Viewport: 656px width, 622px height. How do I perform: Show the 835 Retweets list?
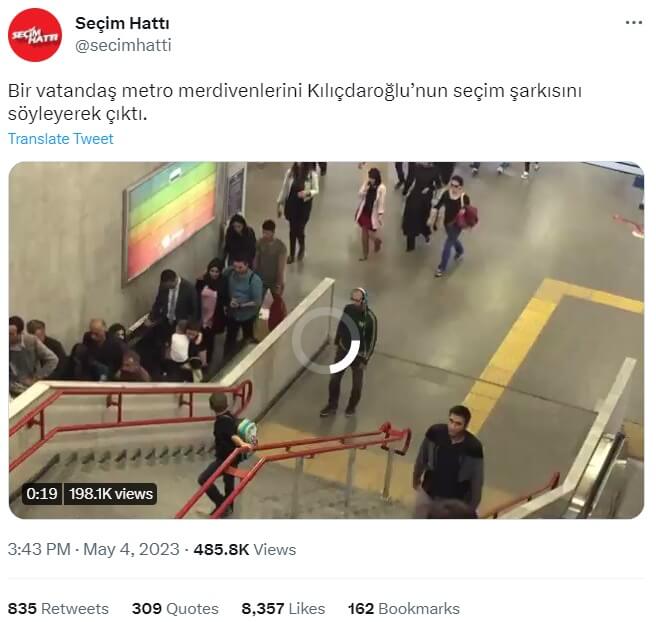[x=58, y=609]
